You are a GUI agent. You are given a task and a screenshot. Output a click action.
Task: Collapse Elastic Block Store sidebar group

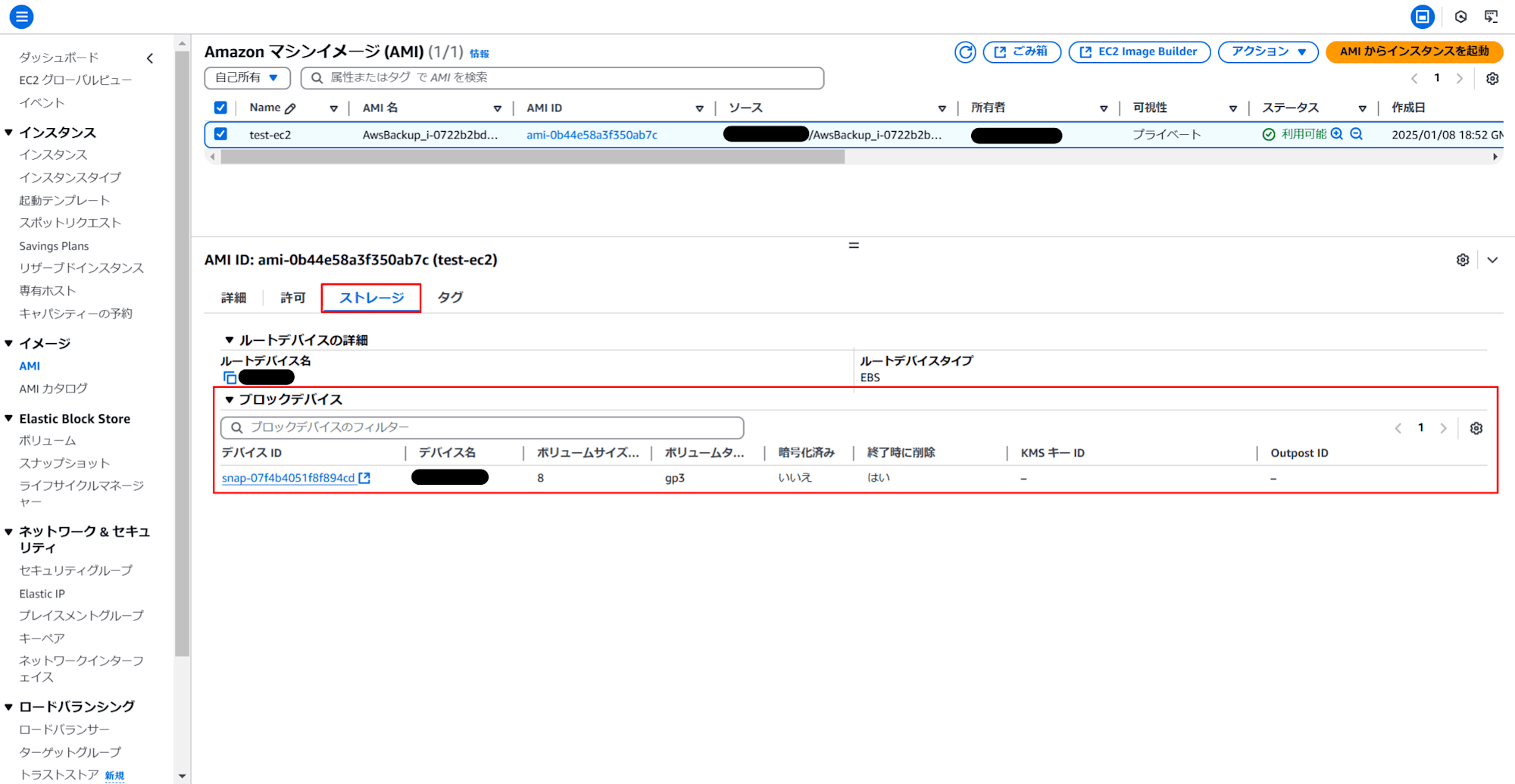(9, 418)
